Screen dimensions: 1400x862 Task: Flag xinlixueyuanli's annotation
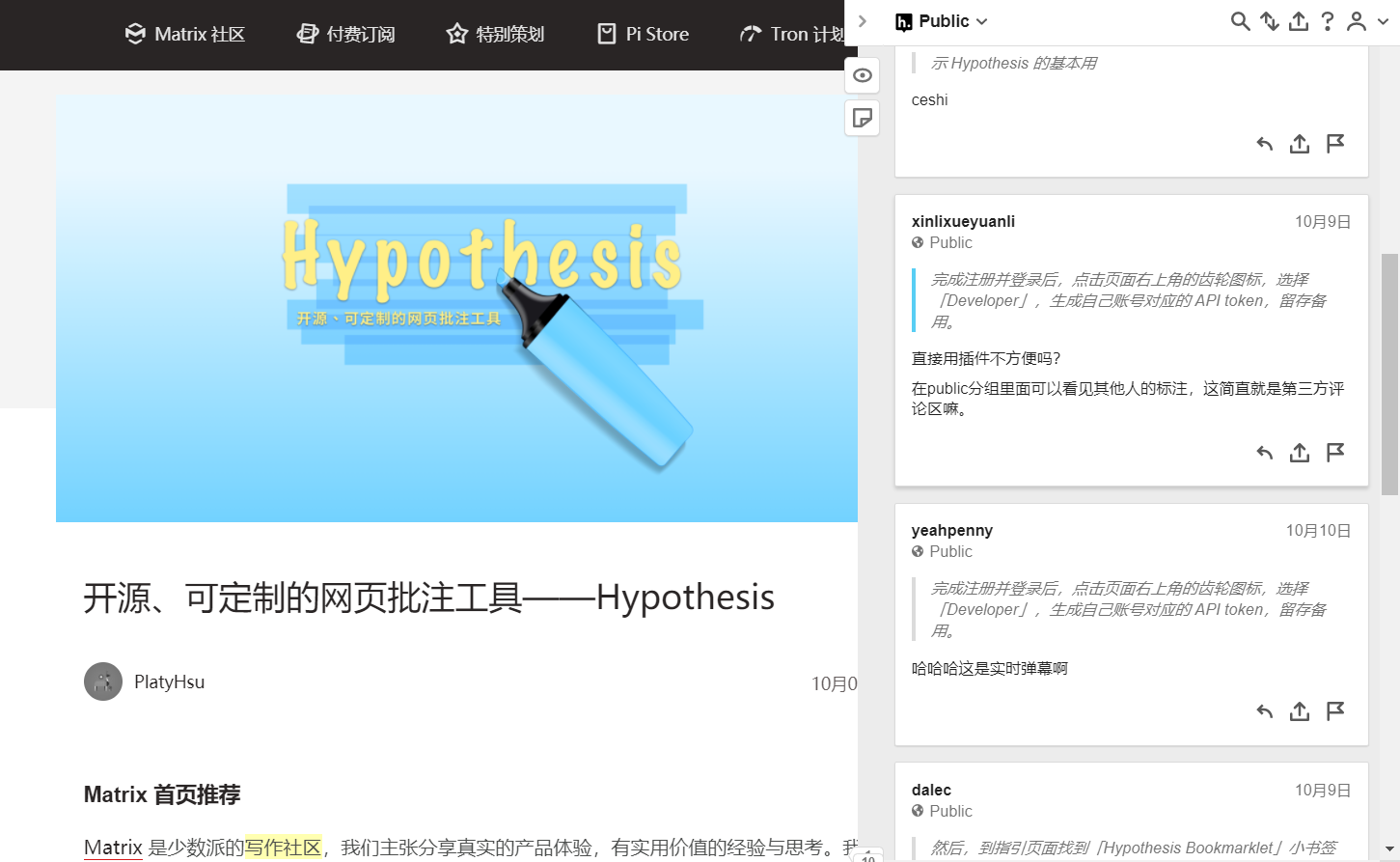[1335, 453]
